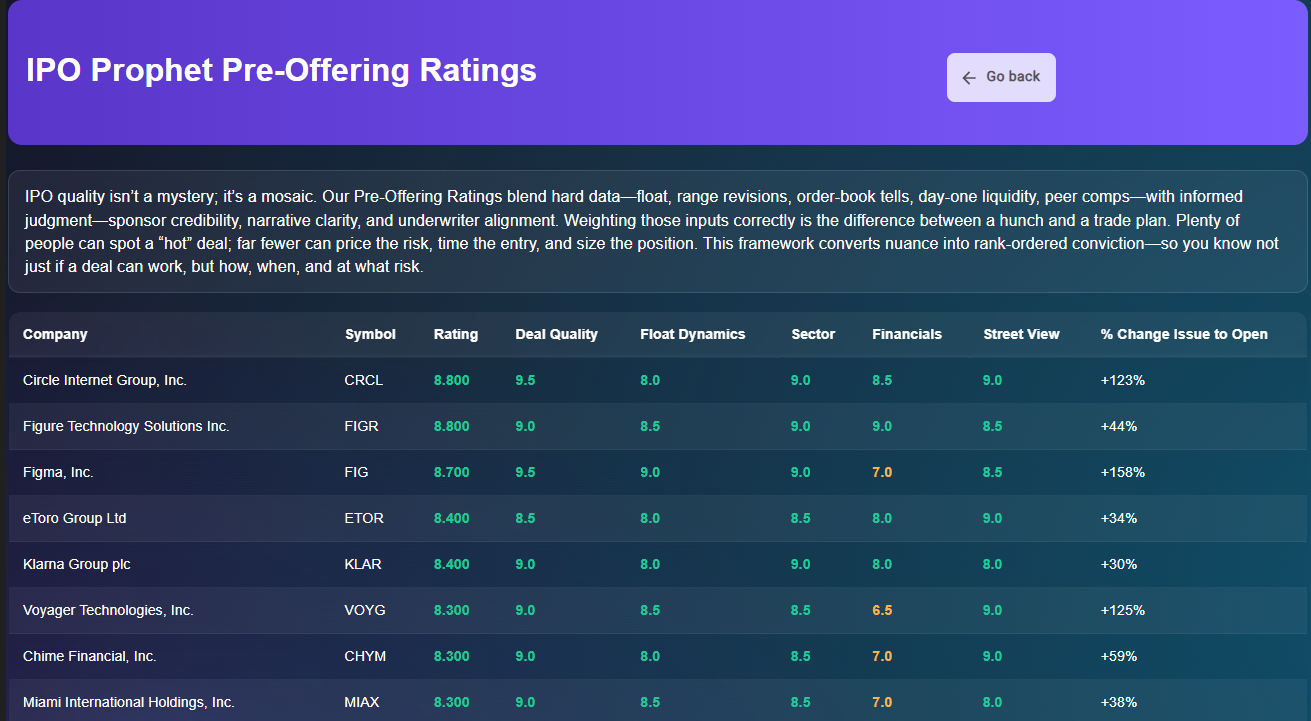Screen dimensions: 1311x721
Task: Click the Symbol column header
Action: click(370, 334)
